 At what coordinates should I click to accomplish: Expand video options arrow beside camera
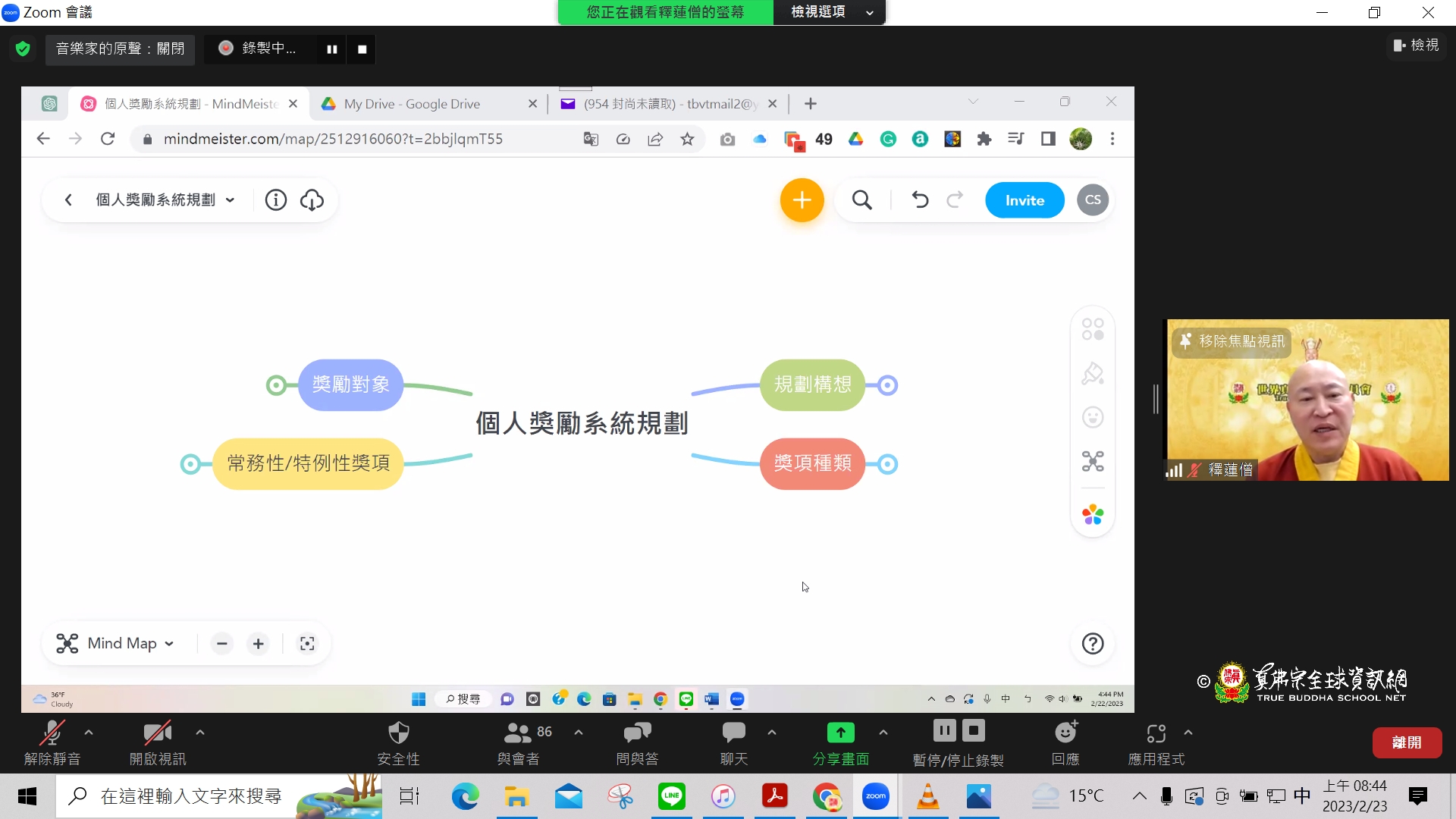200,733
